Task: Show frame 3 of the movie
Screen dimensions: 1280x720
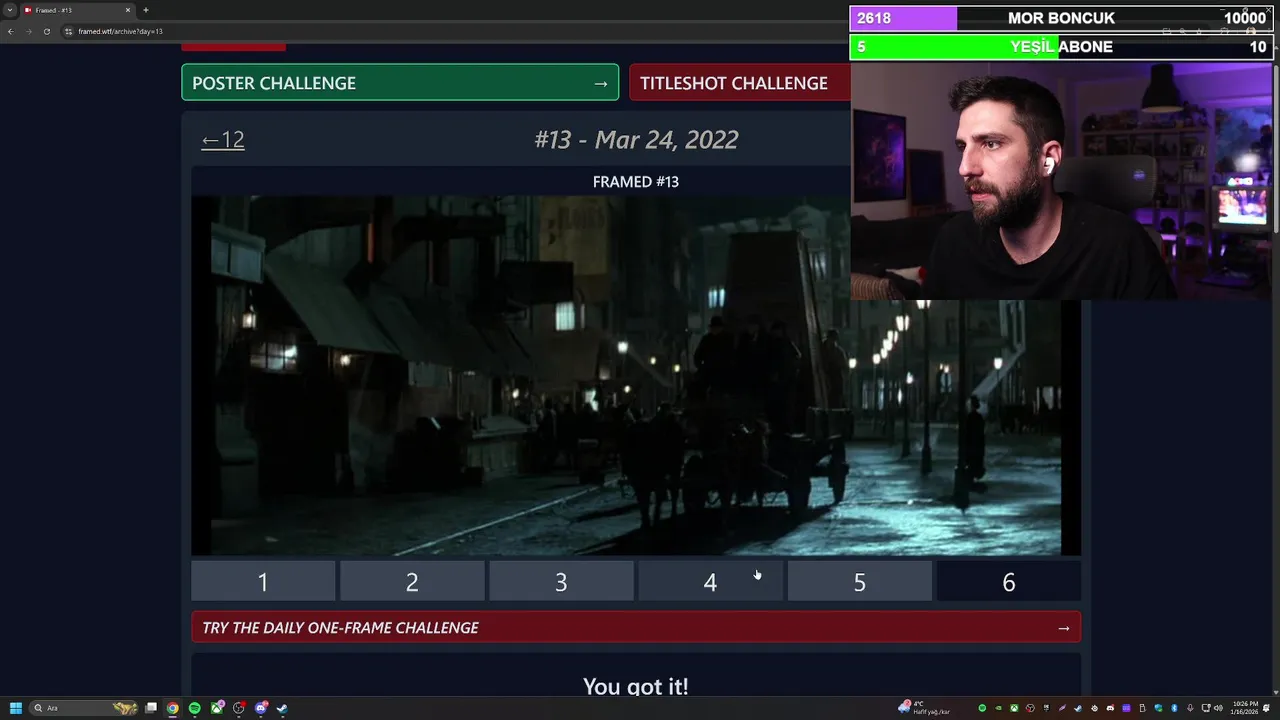Action: [x=561, y=582]
